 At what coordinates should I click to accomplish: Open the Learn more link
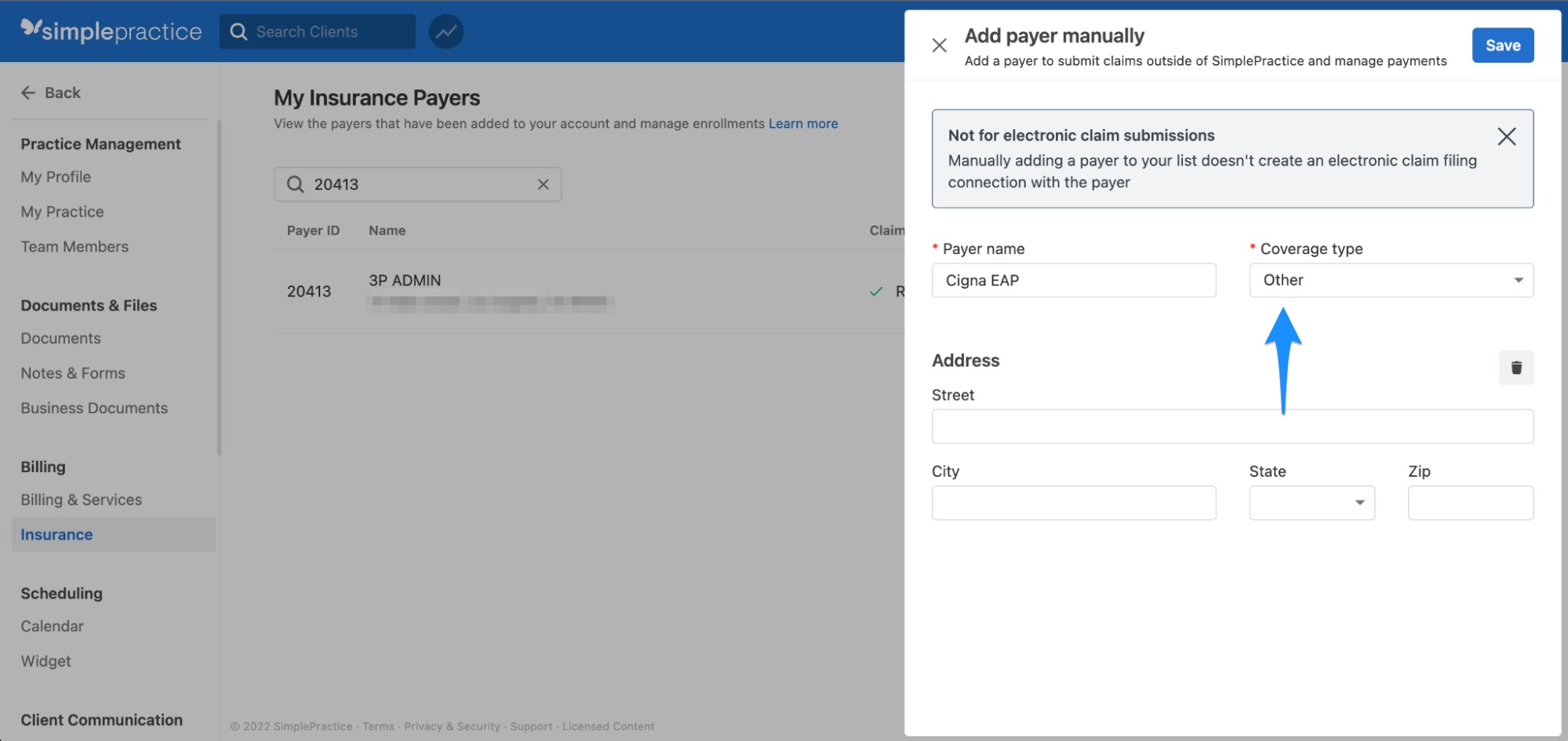(x=802, y=123)
